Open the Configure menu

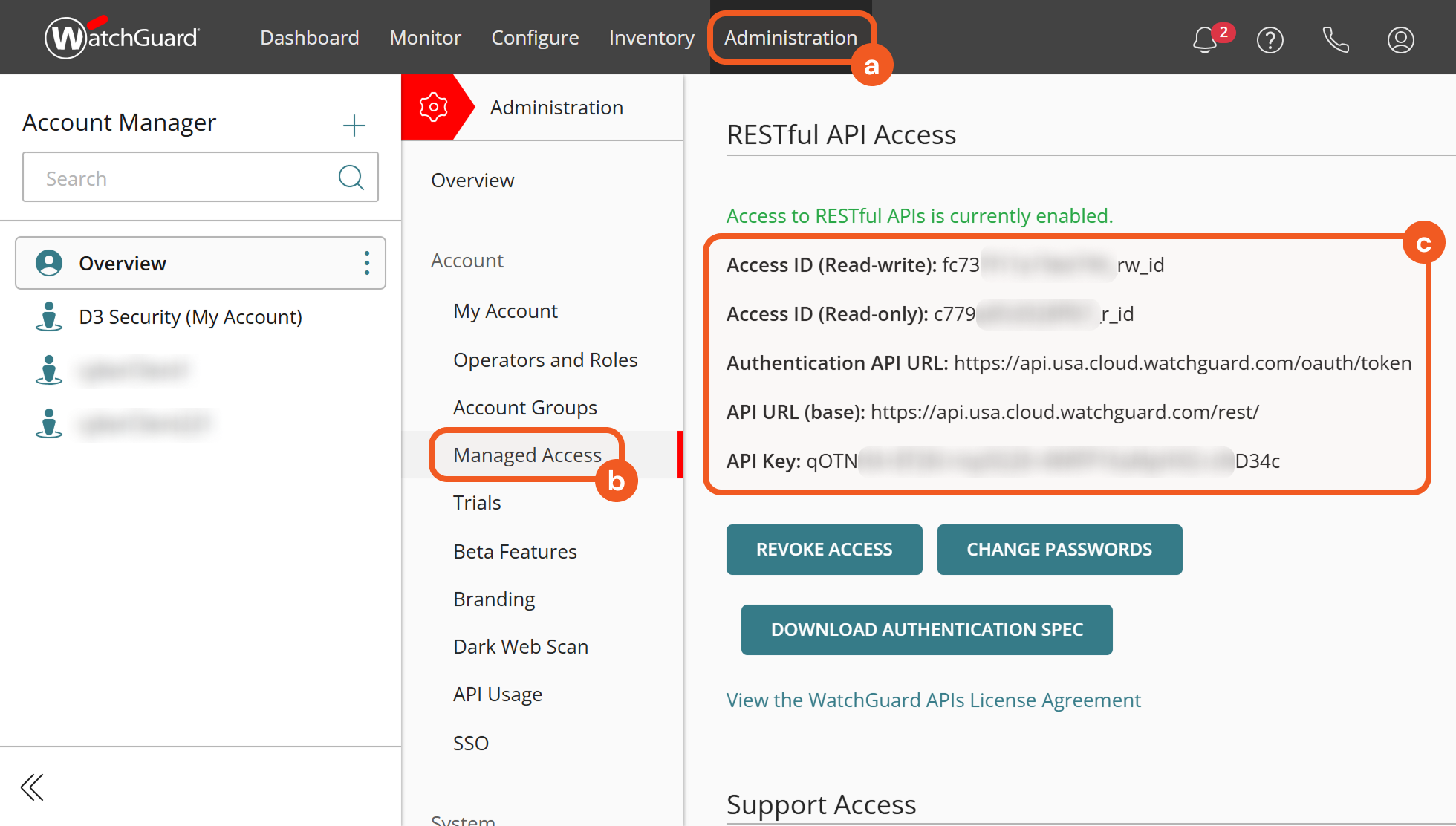pos(535,38)
